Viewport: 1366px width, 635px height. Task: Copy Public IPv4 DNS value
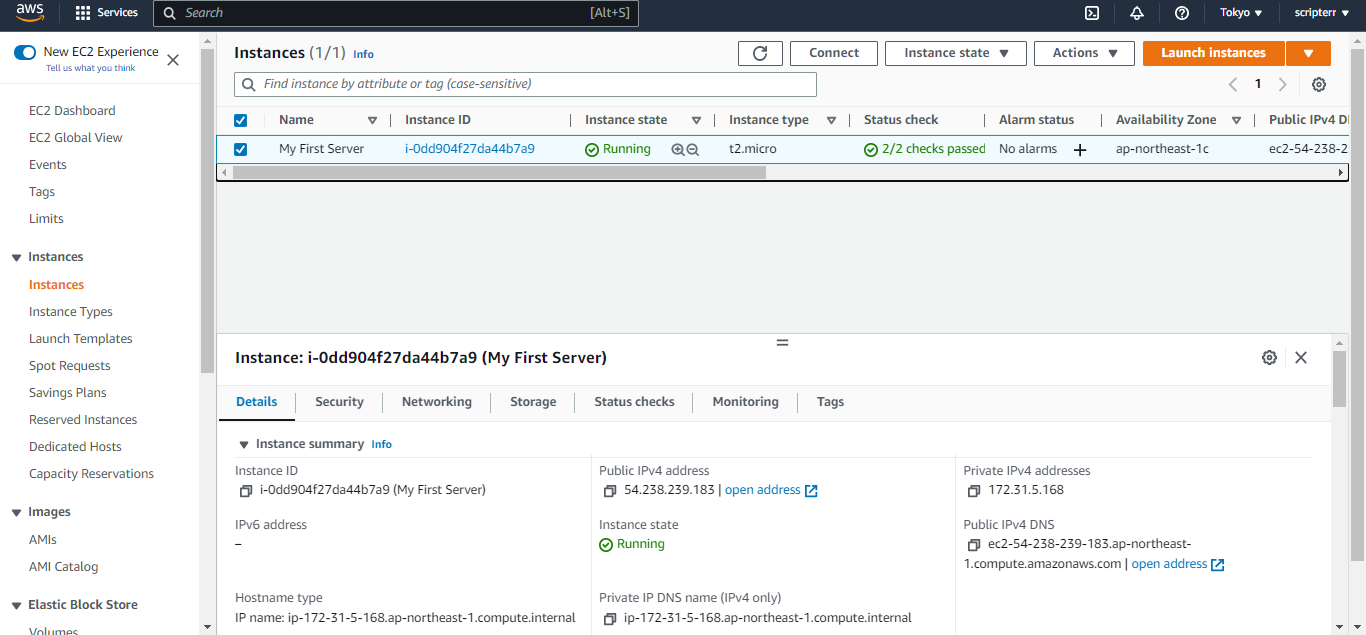coord(973,545)
